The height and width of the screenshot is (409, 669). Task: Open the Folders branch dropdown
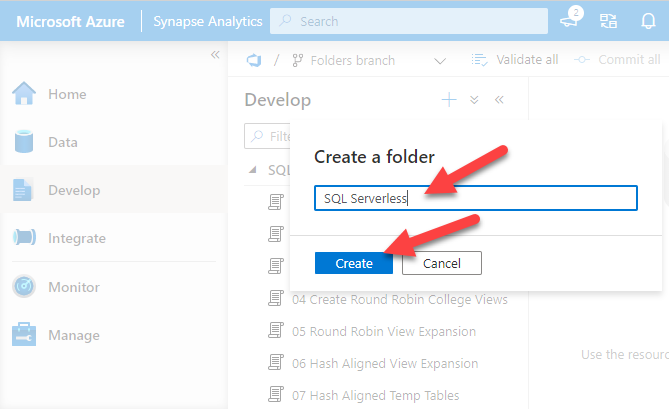click(440, 60)
